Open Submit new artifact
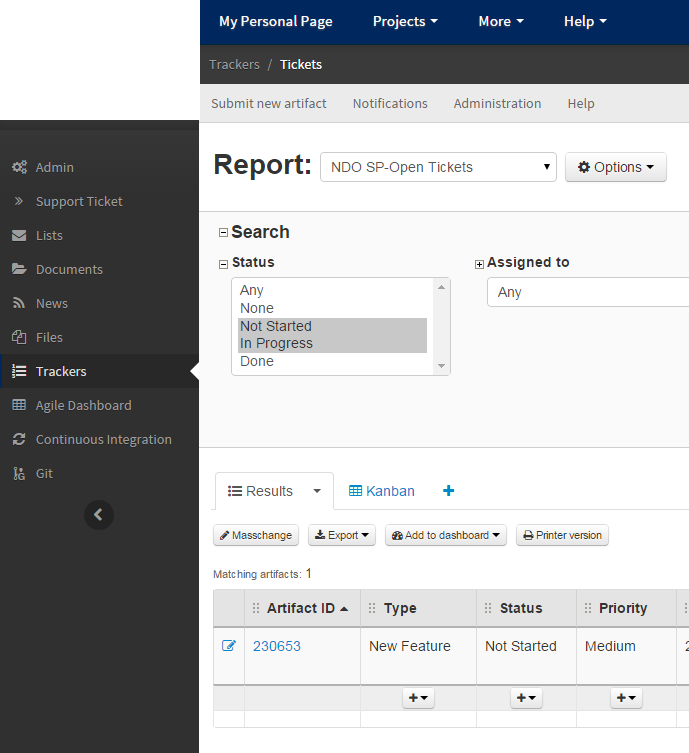689x753 pixels. click(x=268, y=103)
